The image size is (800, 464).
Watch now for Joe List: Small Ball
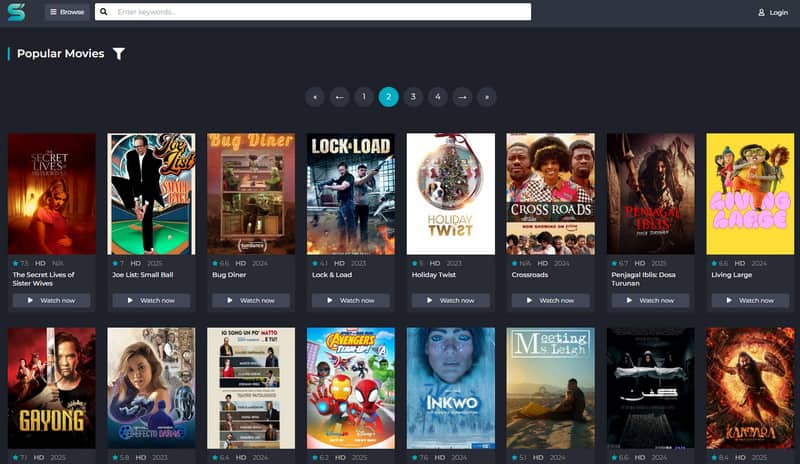pos(152,300)
